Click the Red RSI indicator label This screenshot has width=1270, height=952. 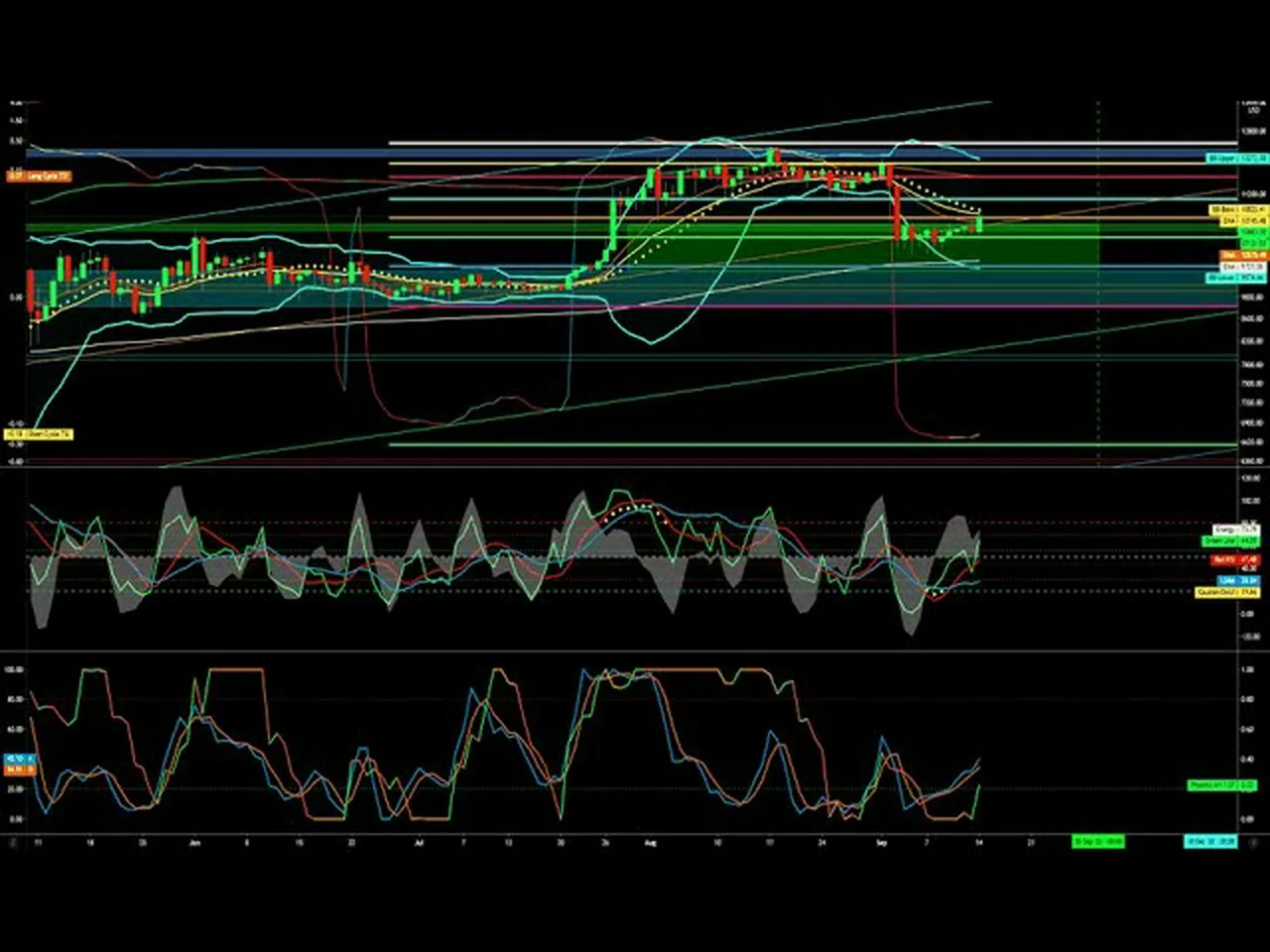pyautogui.click(x=1236, y=560)
